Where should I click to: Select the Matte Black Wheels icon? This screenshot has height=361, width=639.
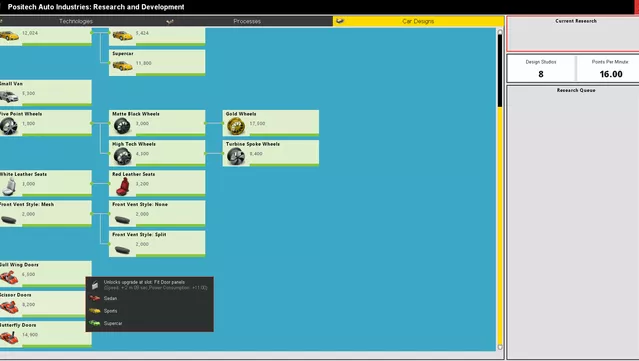click(122, 126)
